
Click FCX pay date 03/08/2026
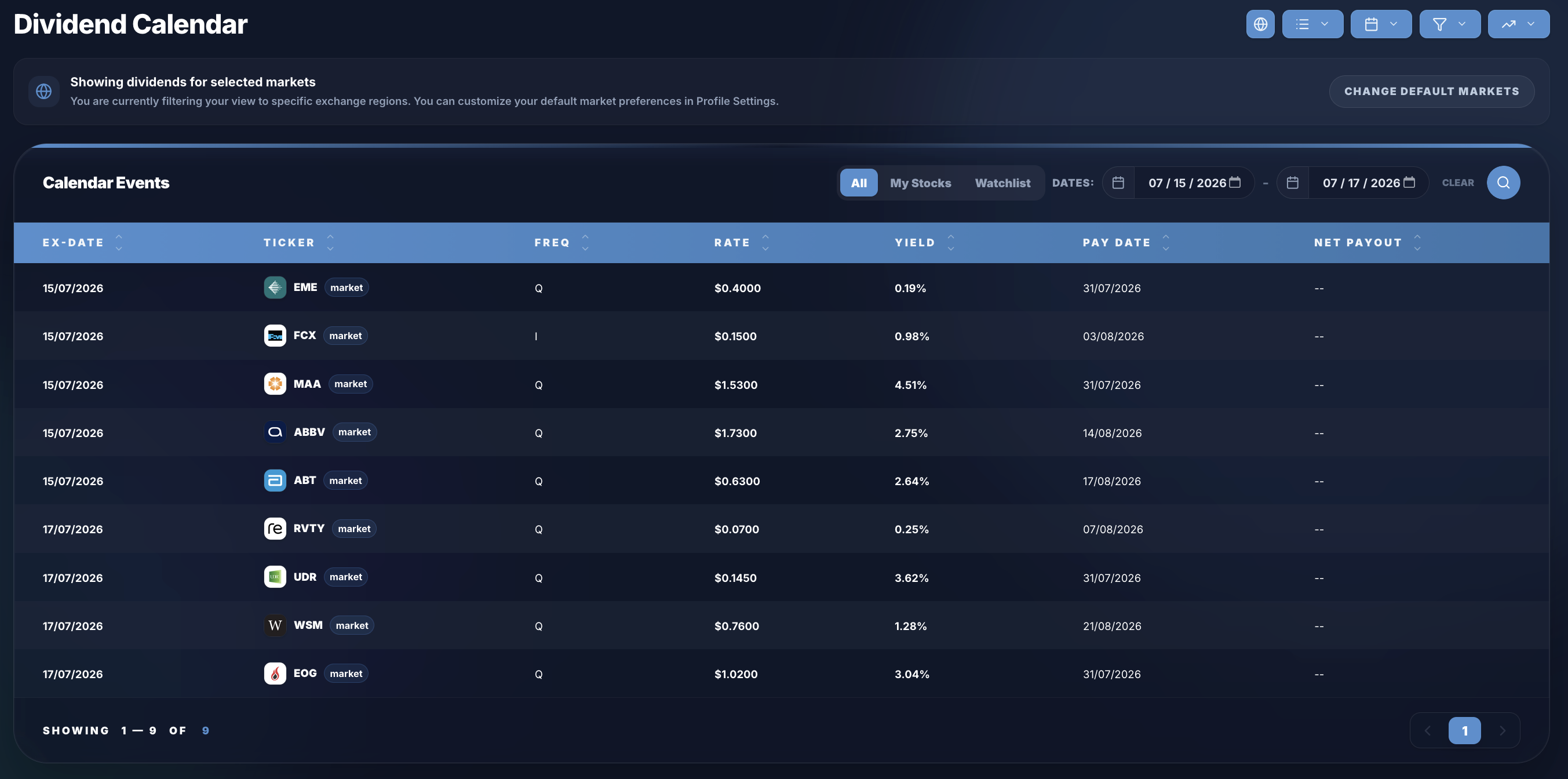1113,336
